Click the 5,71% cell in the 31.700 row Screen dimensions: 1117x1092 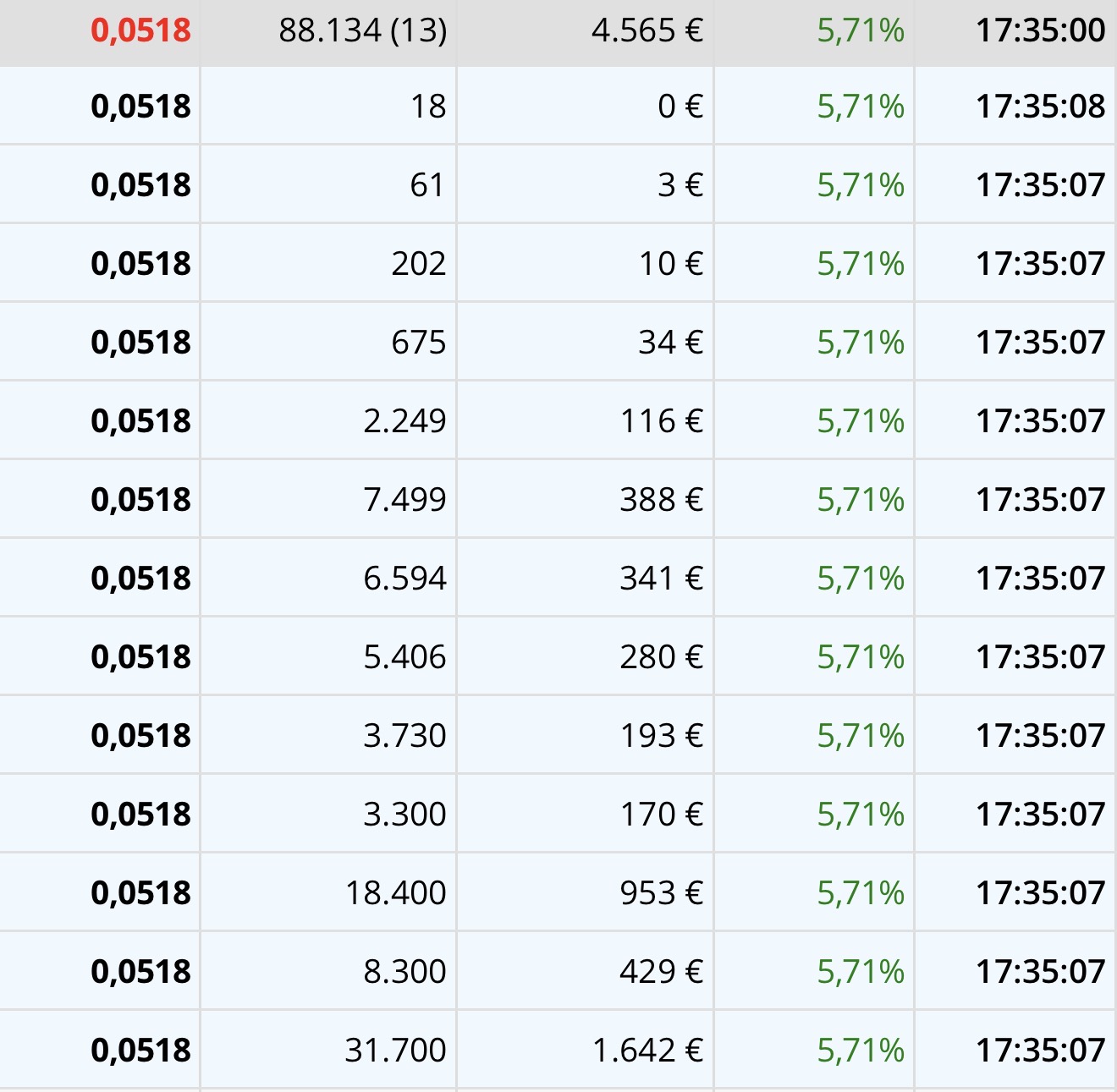861,1051
